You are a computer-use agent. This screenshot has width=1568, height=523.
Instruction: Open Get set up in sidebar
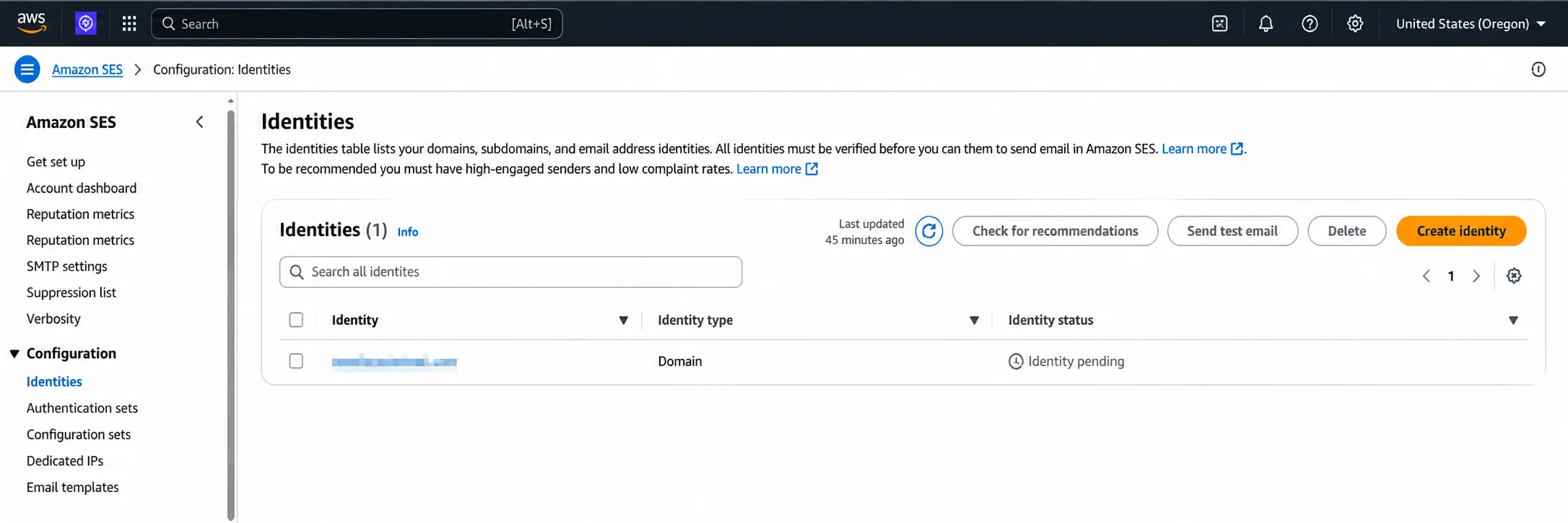point(56,162)
